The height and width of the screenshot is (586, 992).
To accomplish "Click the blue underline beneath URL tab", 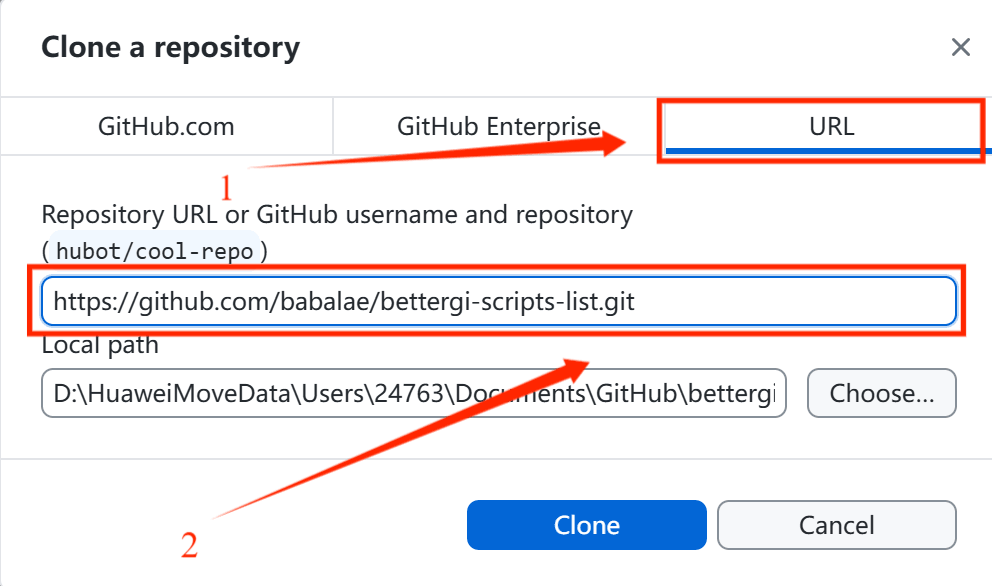I will (x=822, y=151).
